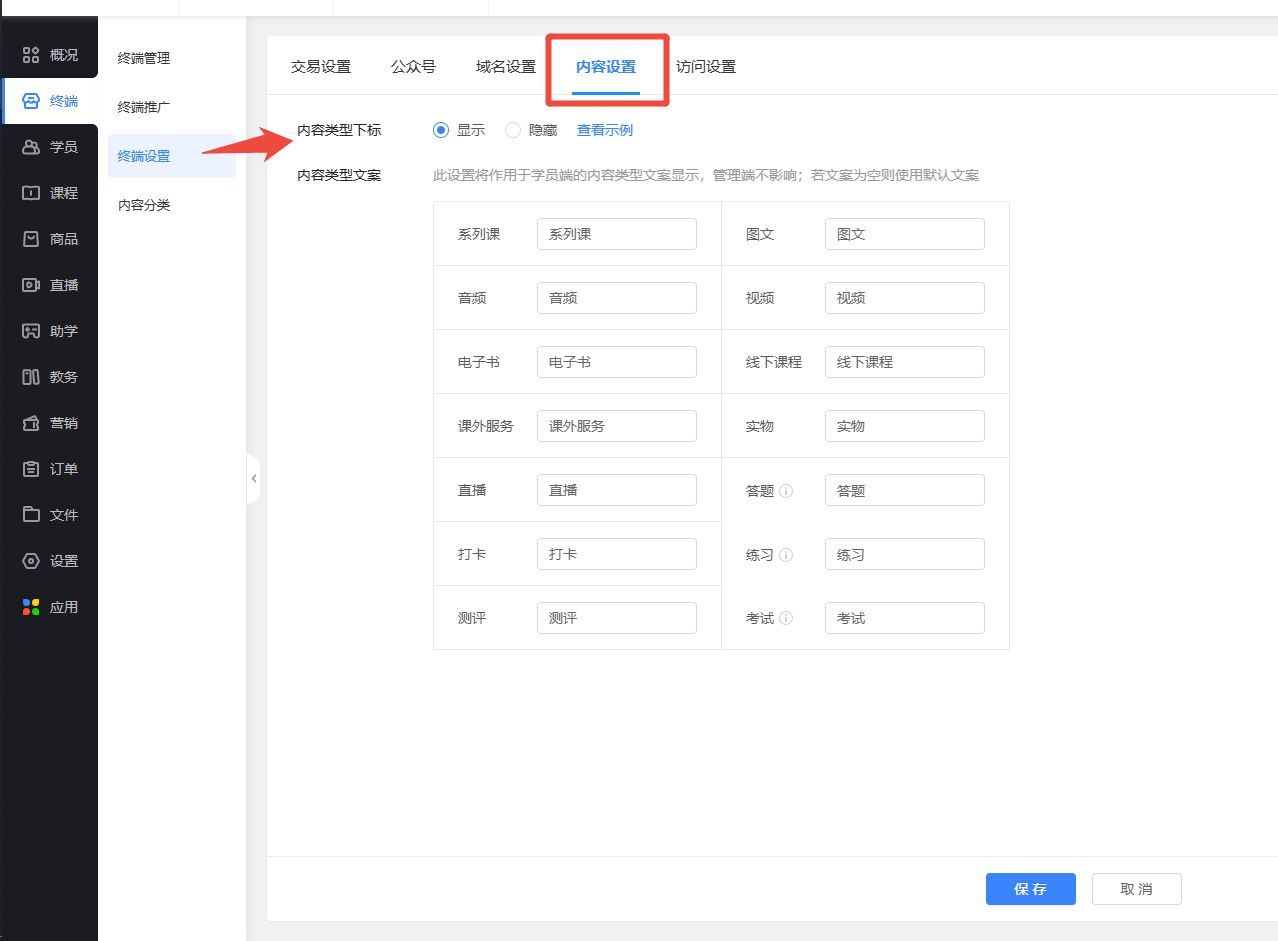Open the 域名设置 tab

click(506, 67)
